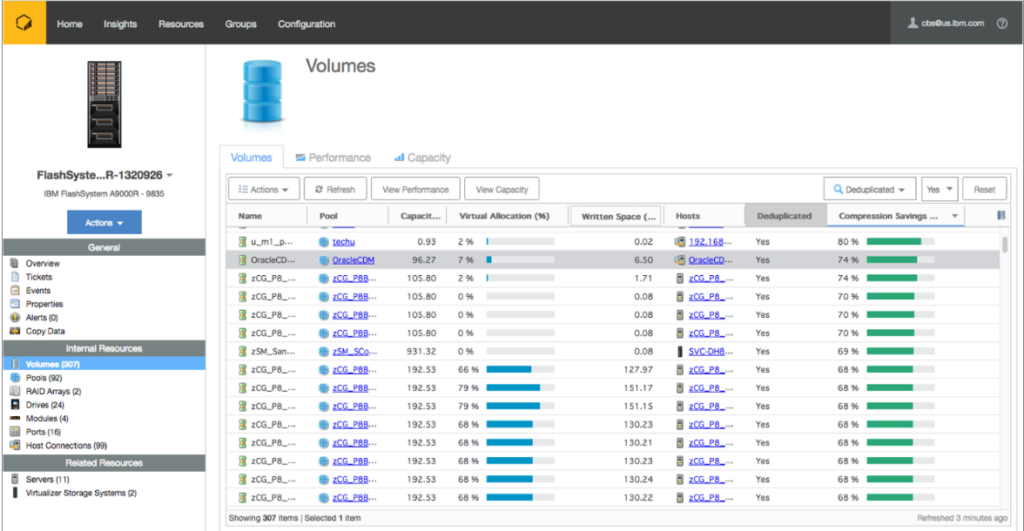Click the host icon beside SVC-DH8 link
Screen dimensions: 1024x531
point(680,351)
